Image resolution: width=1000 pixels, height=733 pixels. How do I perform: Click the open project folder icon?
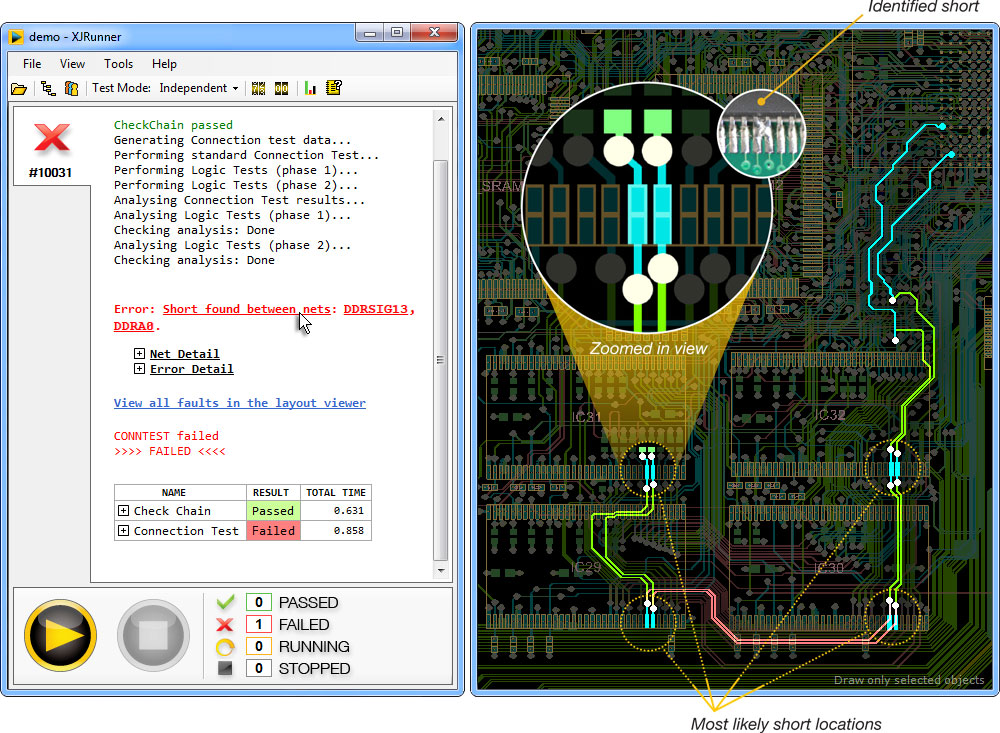[19, 89]
